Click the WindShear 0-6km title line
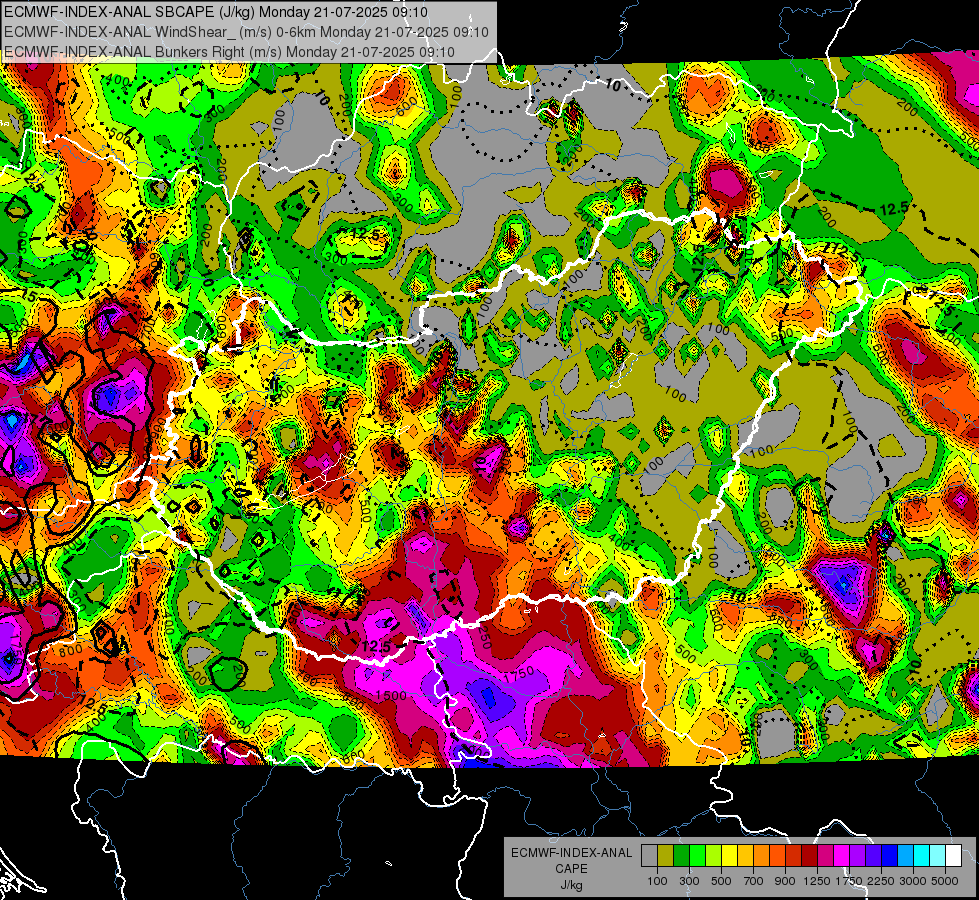 [x=246, y=32]
